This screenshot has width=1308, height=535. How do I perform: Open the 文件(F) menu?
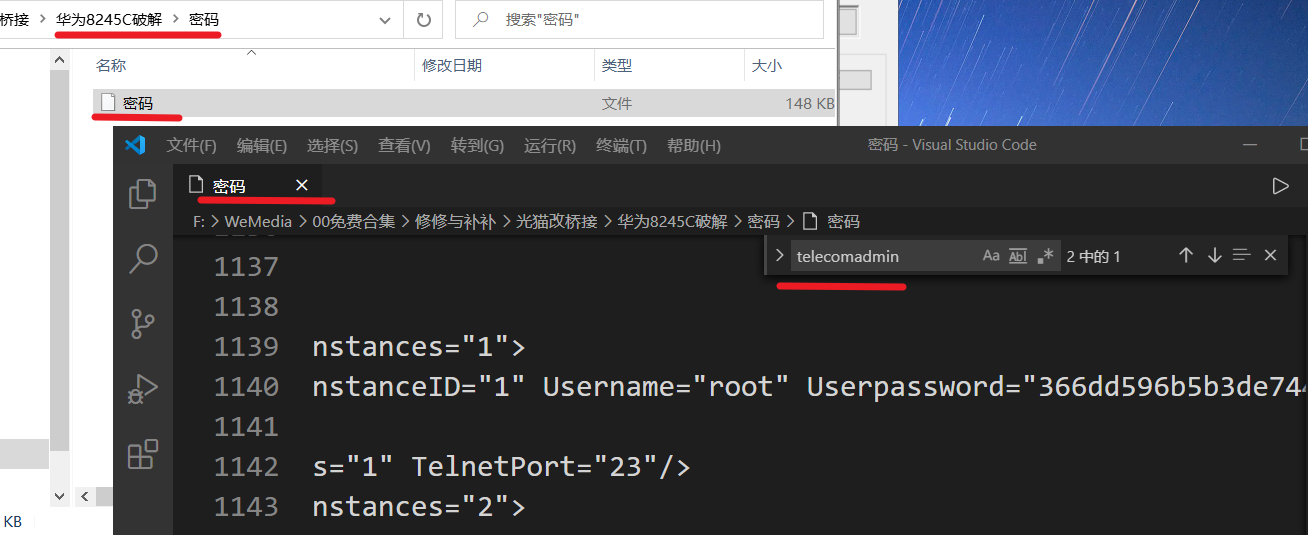pos(191,145)
